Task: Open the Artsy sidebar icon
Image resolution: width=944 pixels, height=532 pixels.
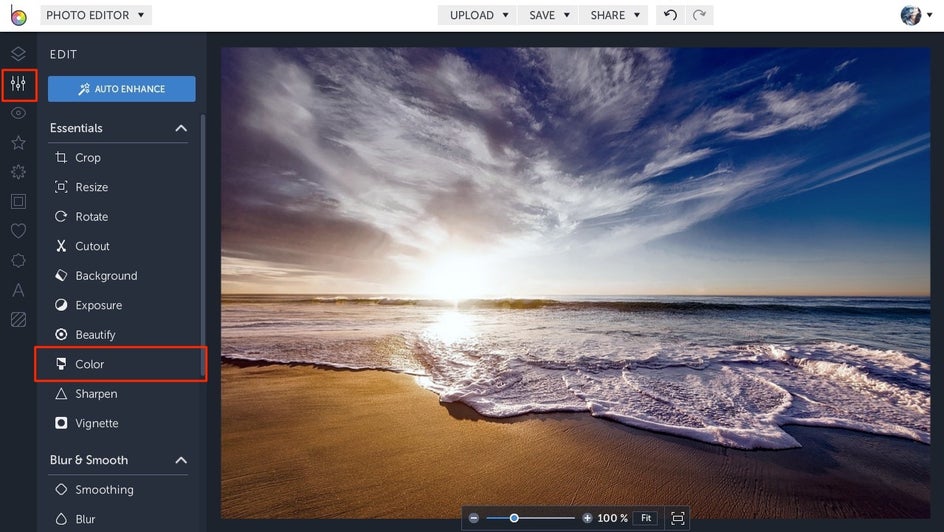Action: 18,172
